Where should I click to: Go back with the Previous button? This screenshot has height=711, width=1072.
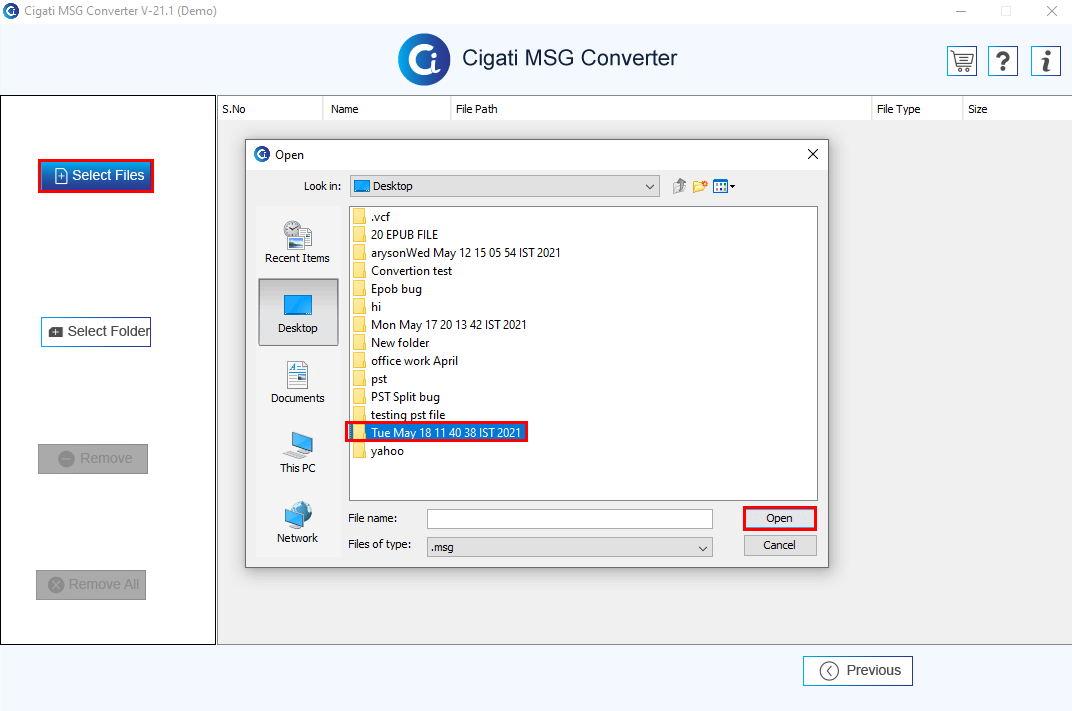tap(858, 671)
